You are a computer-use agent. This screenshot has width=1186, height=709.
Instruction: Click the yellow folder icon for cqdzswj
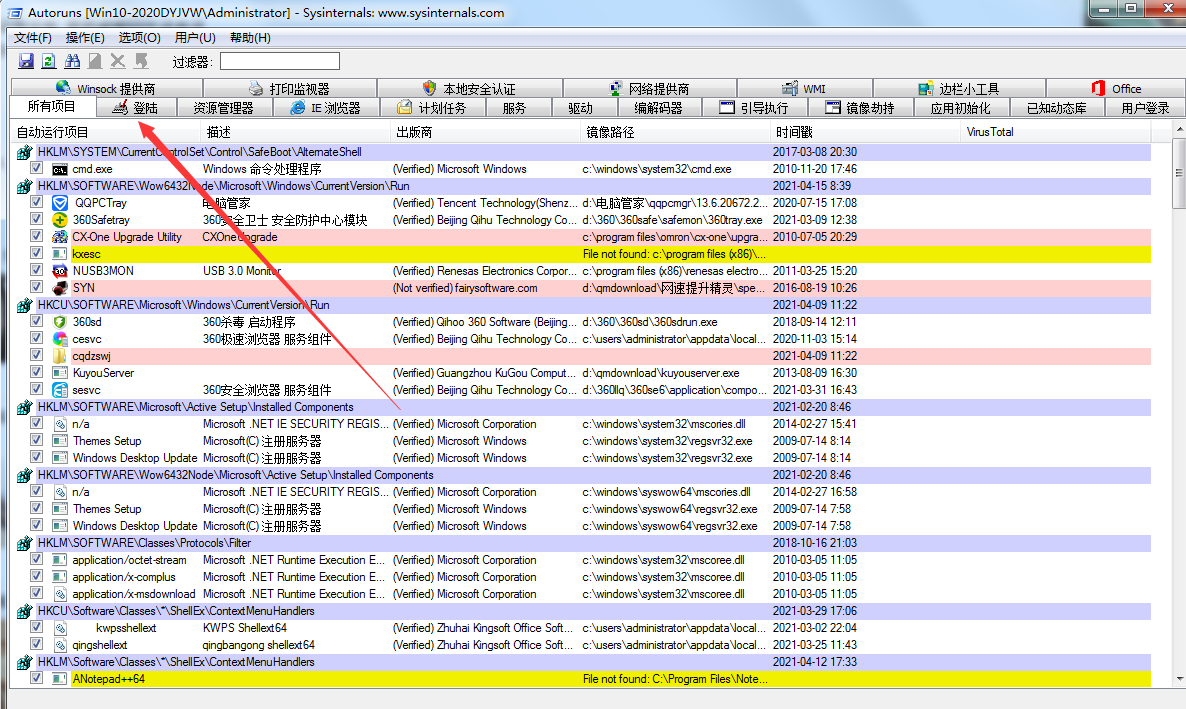coord(60,356)
